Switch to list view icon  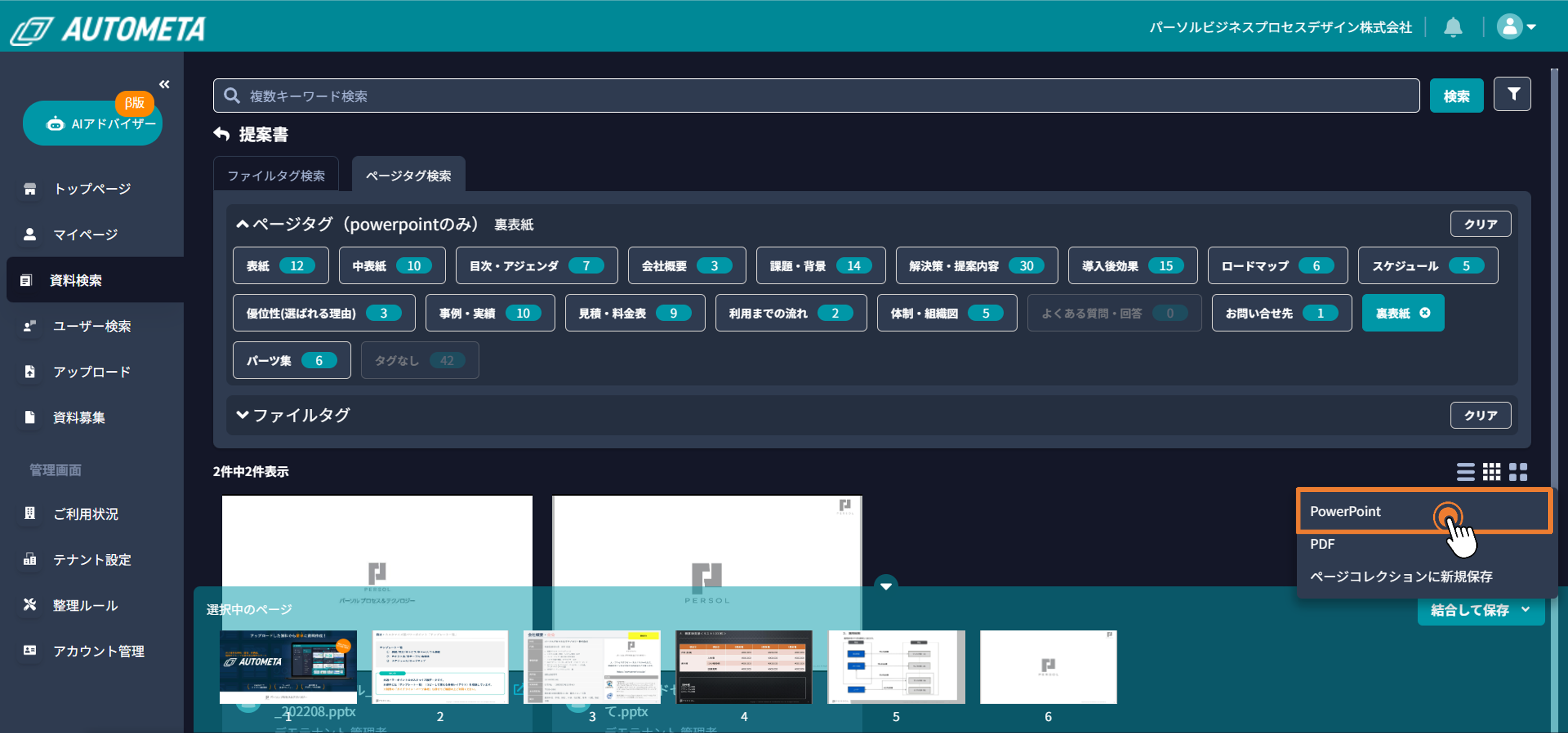pyautogui.click(x=1465, y=471)
